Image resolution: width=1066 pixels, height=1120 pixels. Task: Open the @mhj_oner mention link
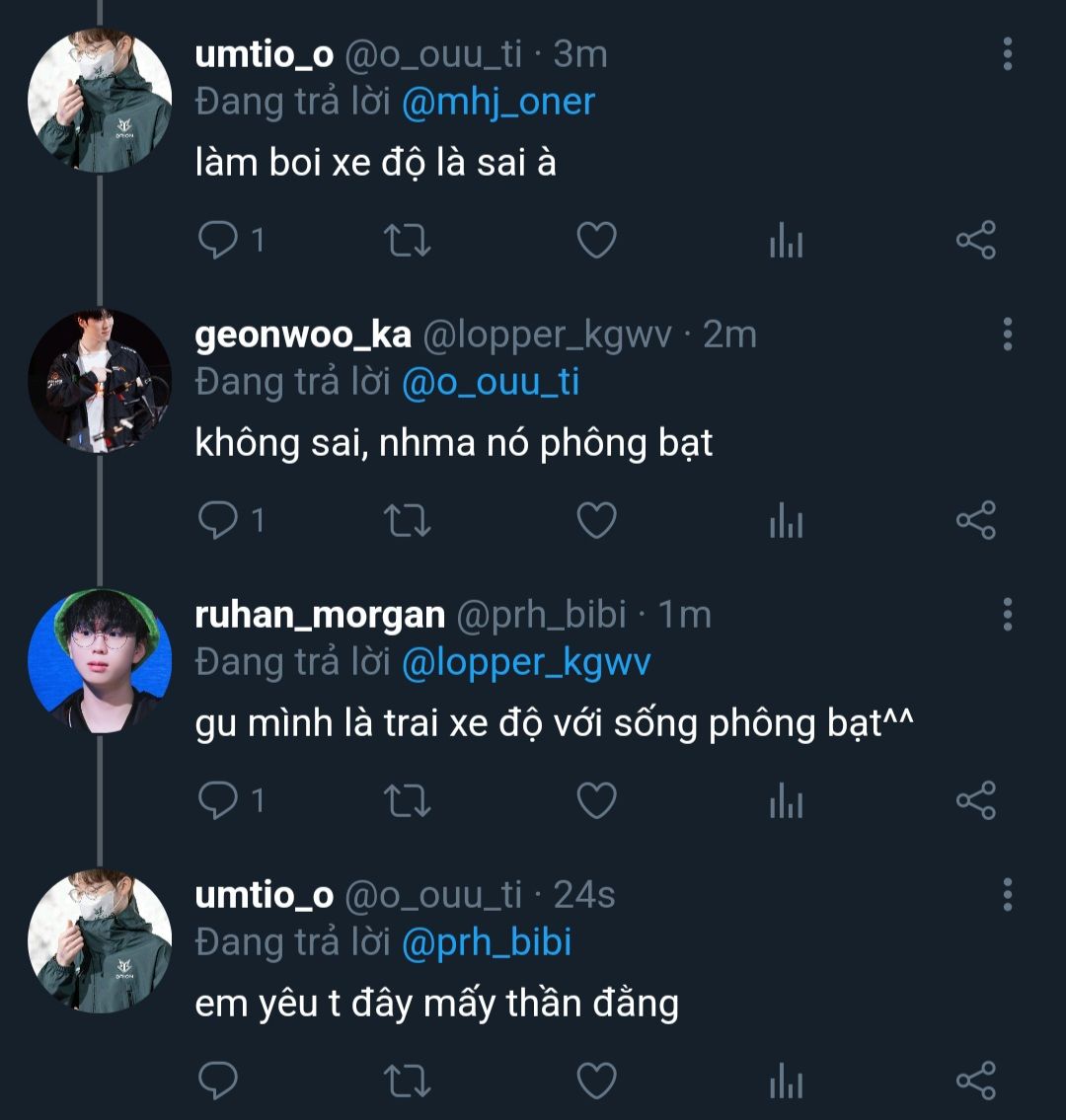pos(498,102)
